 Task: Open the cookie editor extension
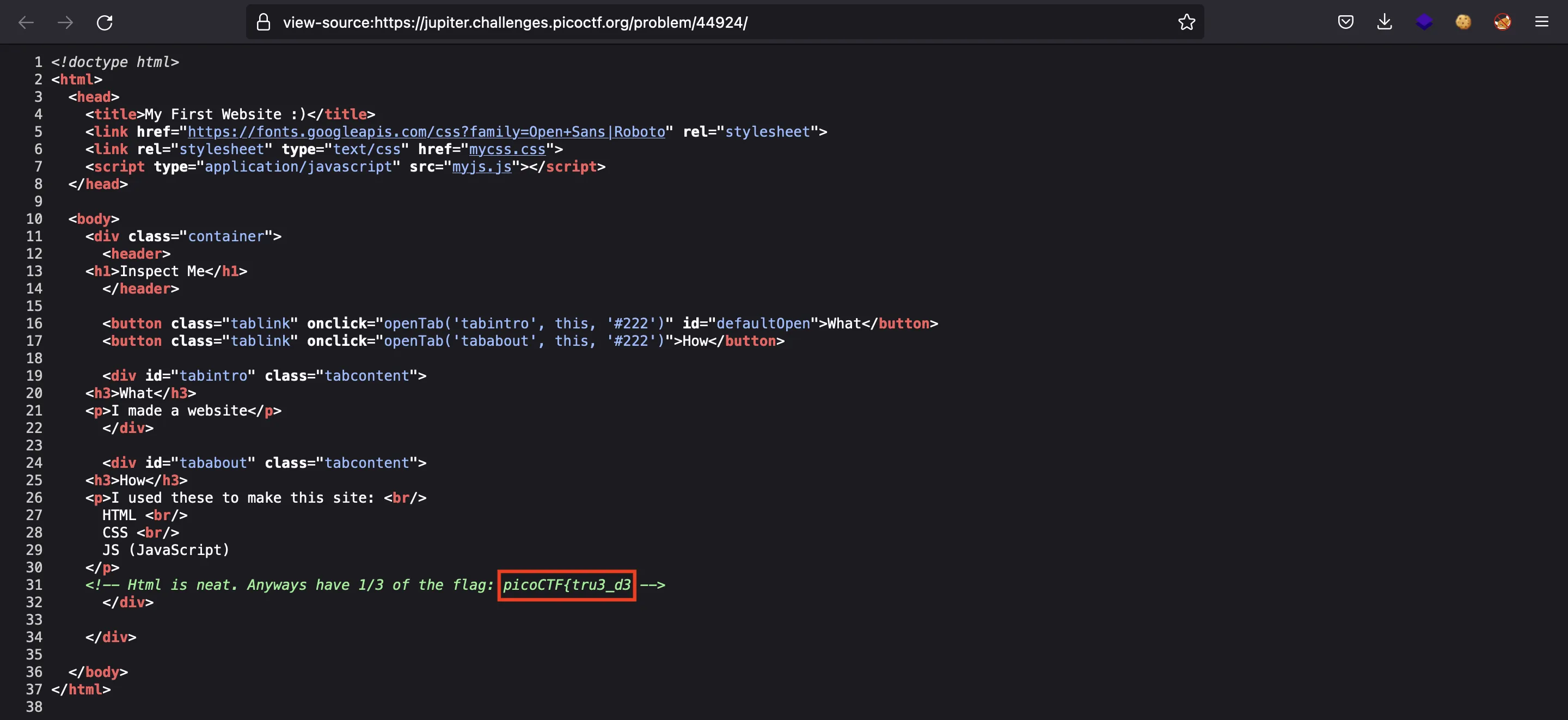(x=1463, y=22)
